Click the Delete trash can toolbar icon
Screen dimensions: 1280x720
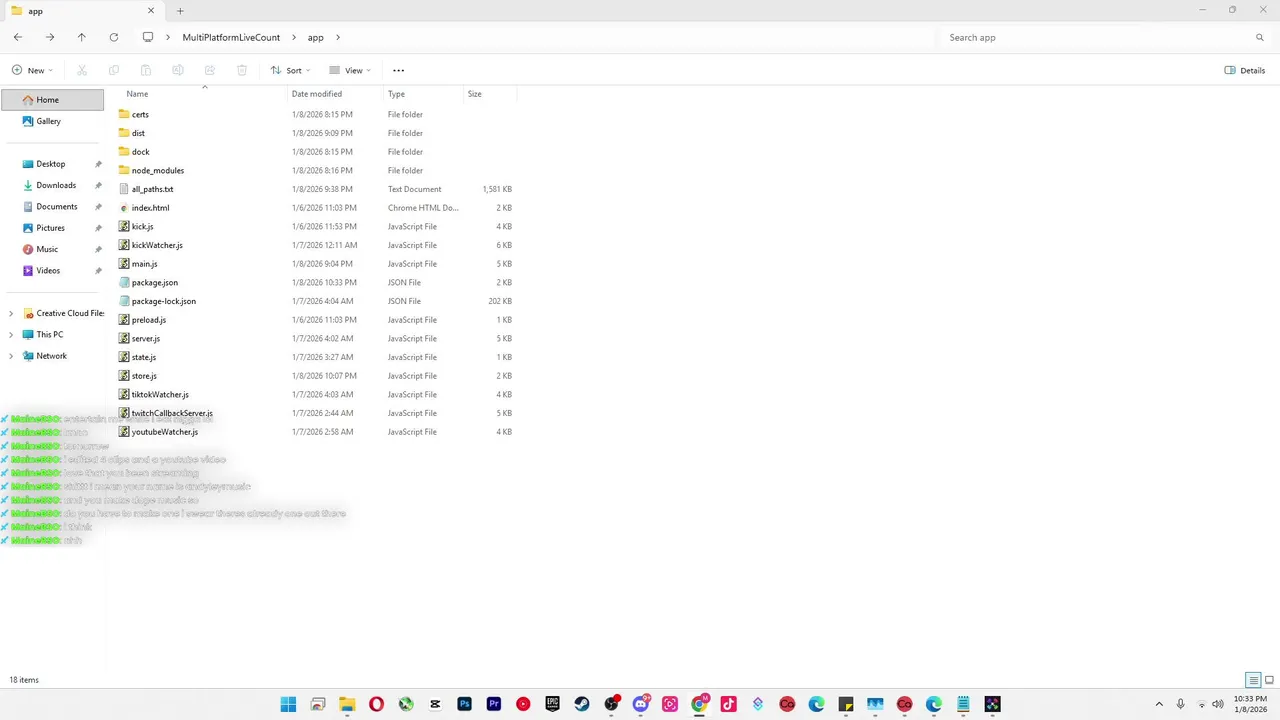(242, 71)
